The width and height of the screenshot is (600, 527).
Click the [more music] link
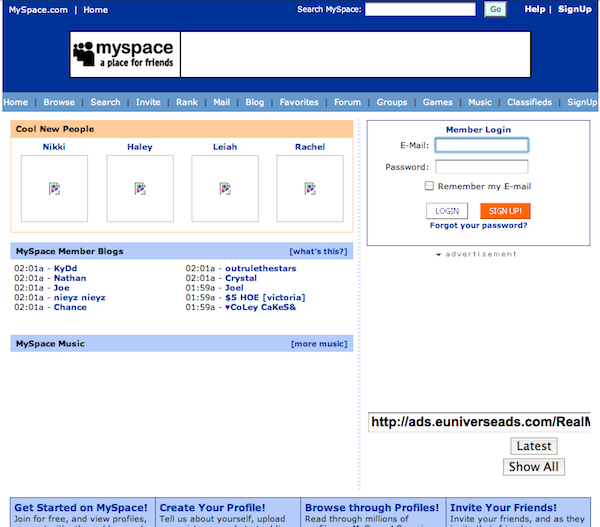[319, 344]
